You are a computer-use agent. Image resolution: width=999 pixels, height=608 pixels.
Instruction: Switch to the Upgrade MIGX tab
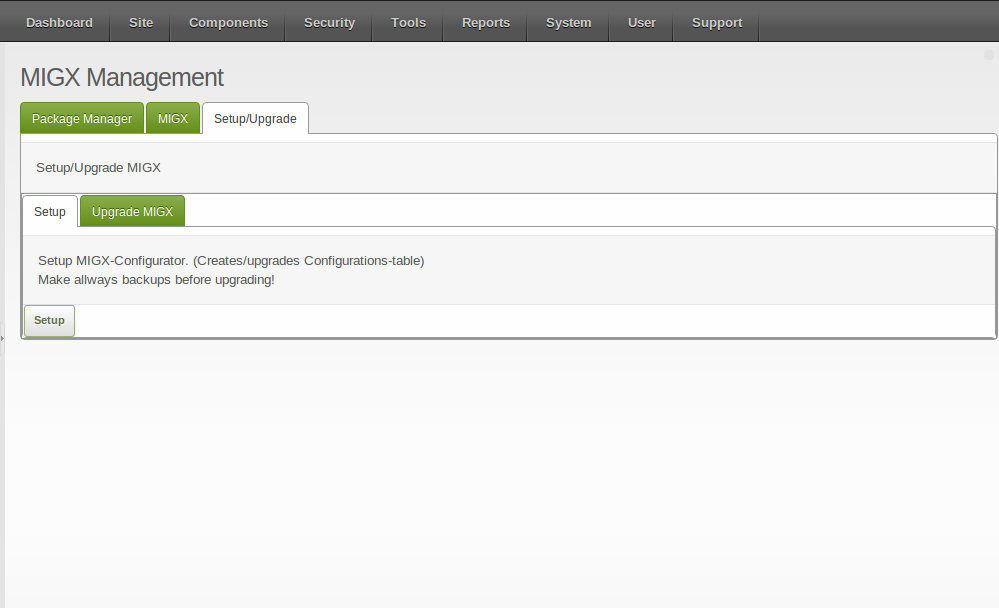point(133,212)
